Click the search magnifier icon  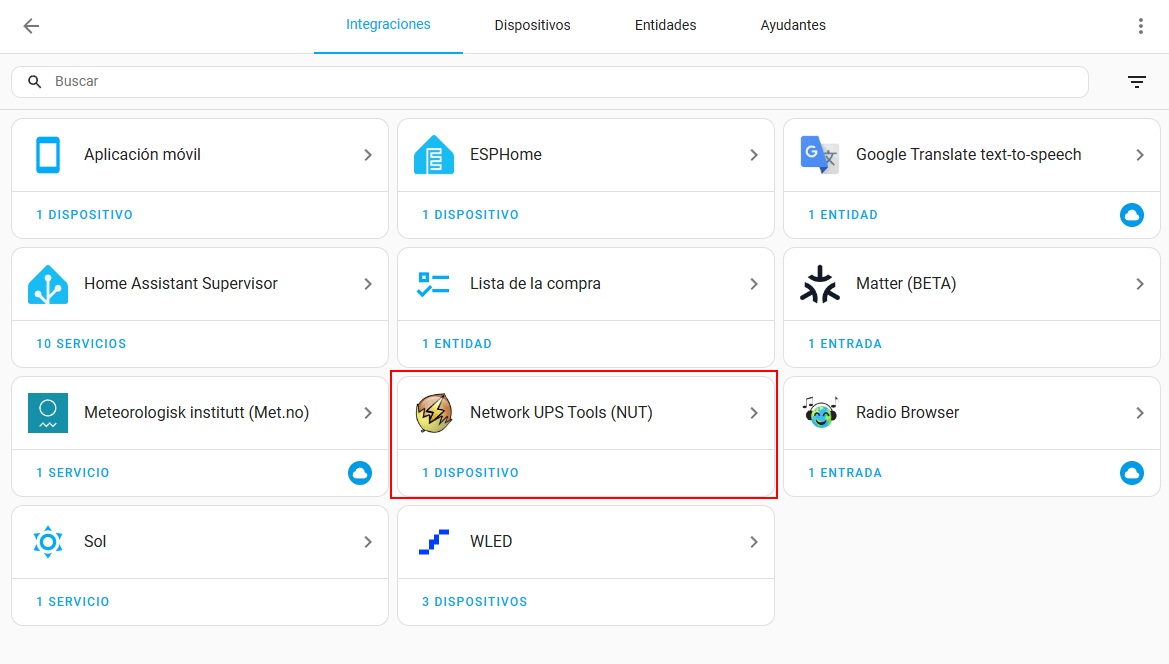[x=35, y=81]
